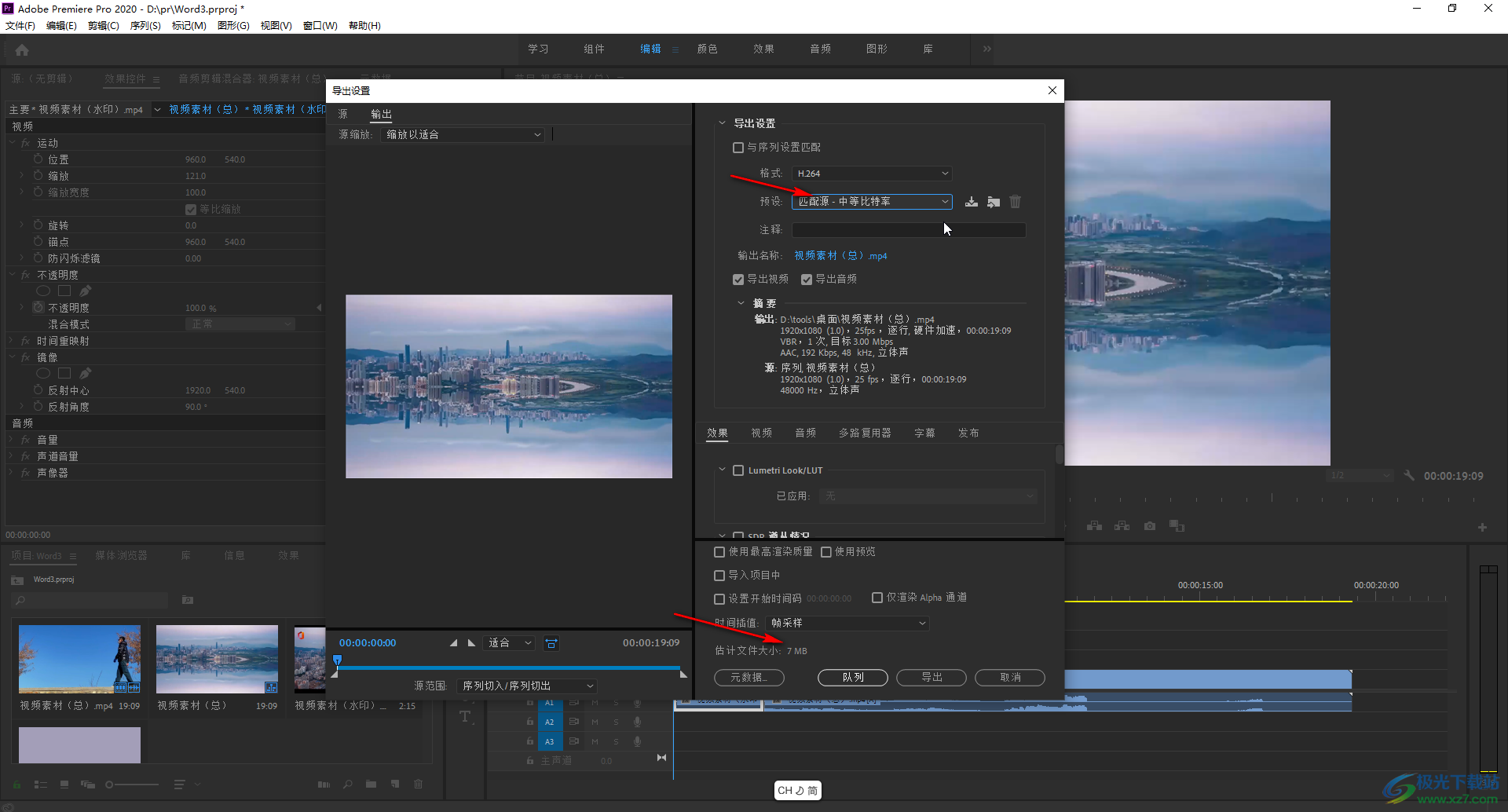
Task: Click the Metadata button
Action: [x=749, y=678]
